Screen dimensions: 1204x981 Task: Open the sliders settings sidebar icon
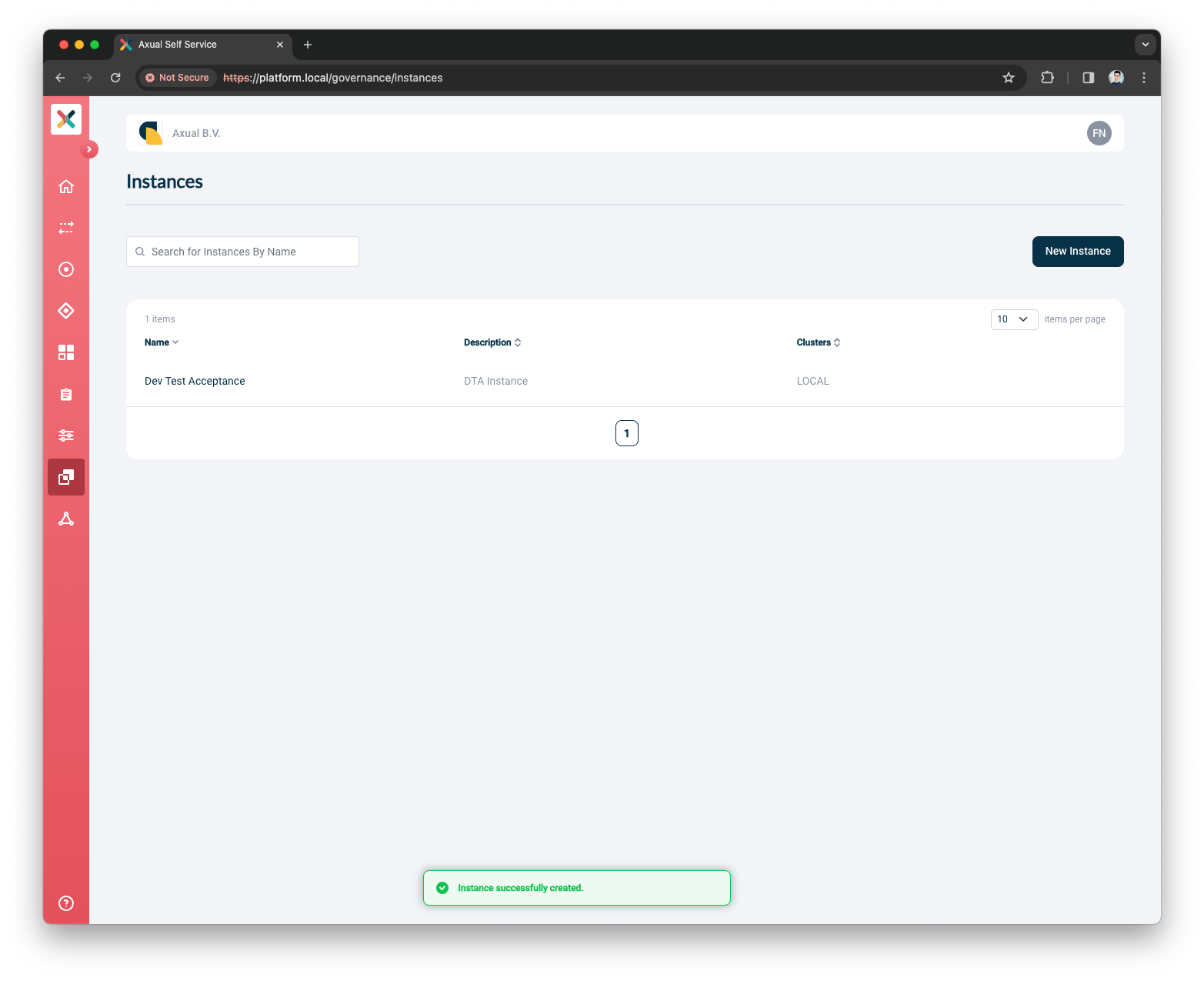pyautogui.click(x=66, y=435)
